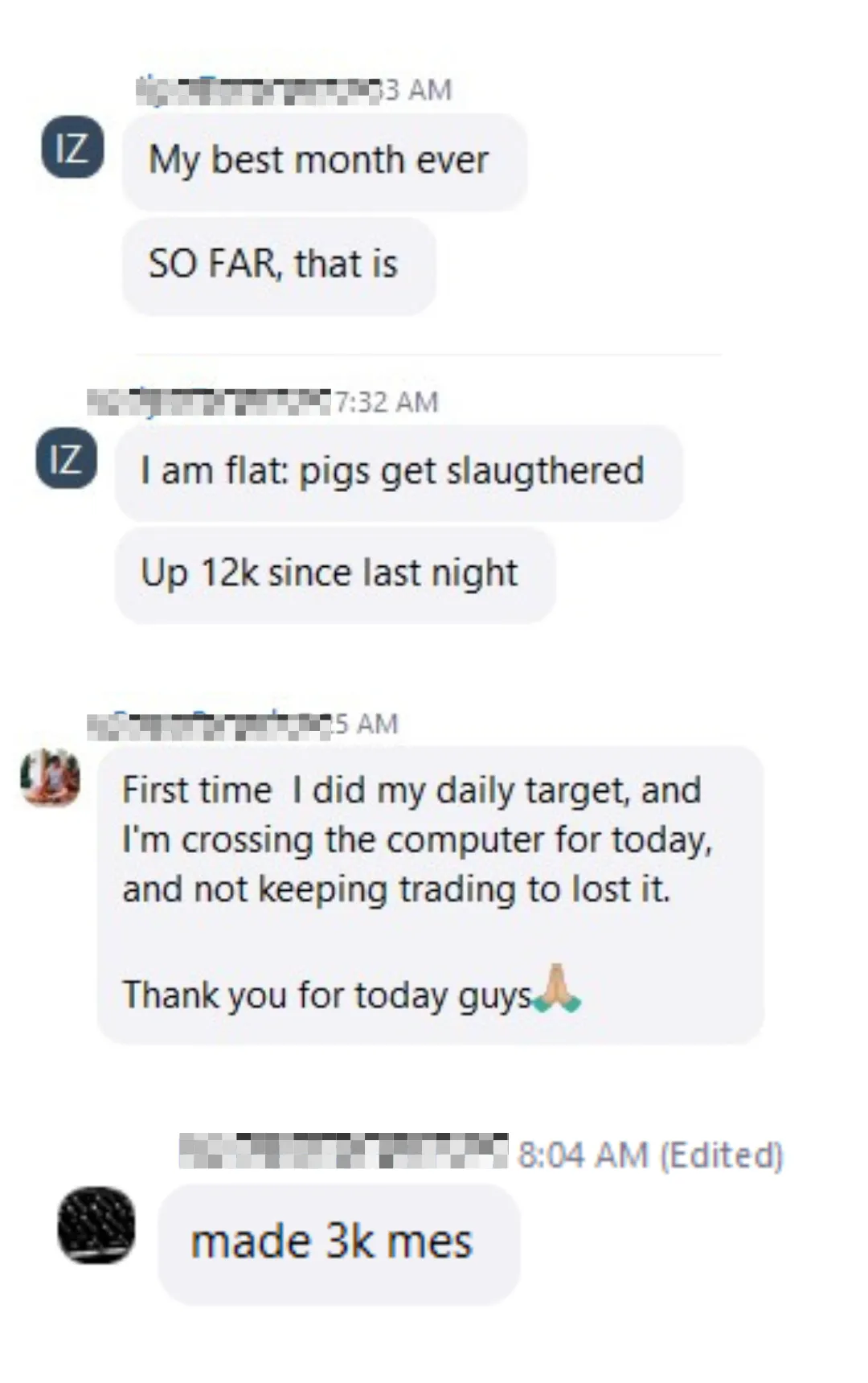Click the "First time I did my daily target" message

coord(430,895)
